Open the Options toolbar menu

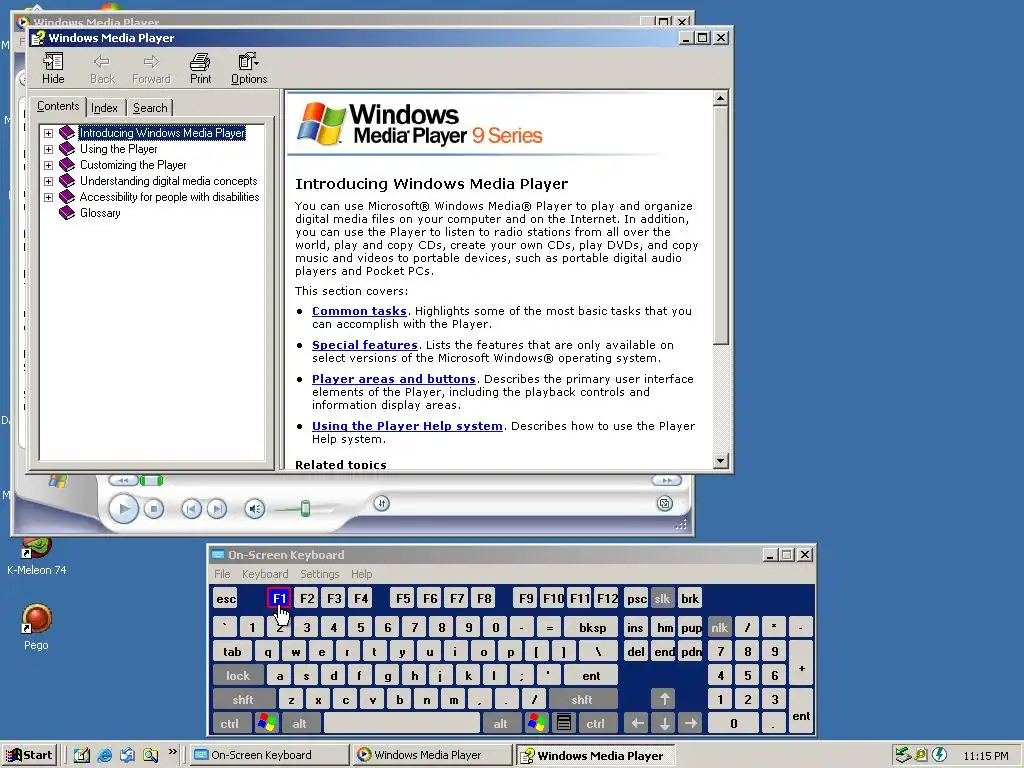249,69
